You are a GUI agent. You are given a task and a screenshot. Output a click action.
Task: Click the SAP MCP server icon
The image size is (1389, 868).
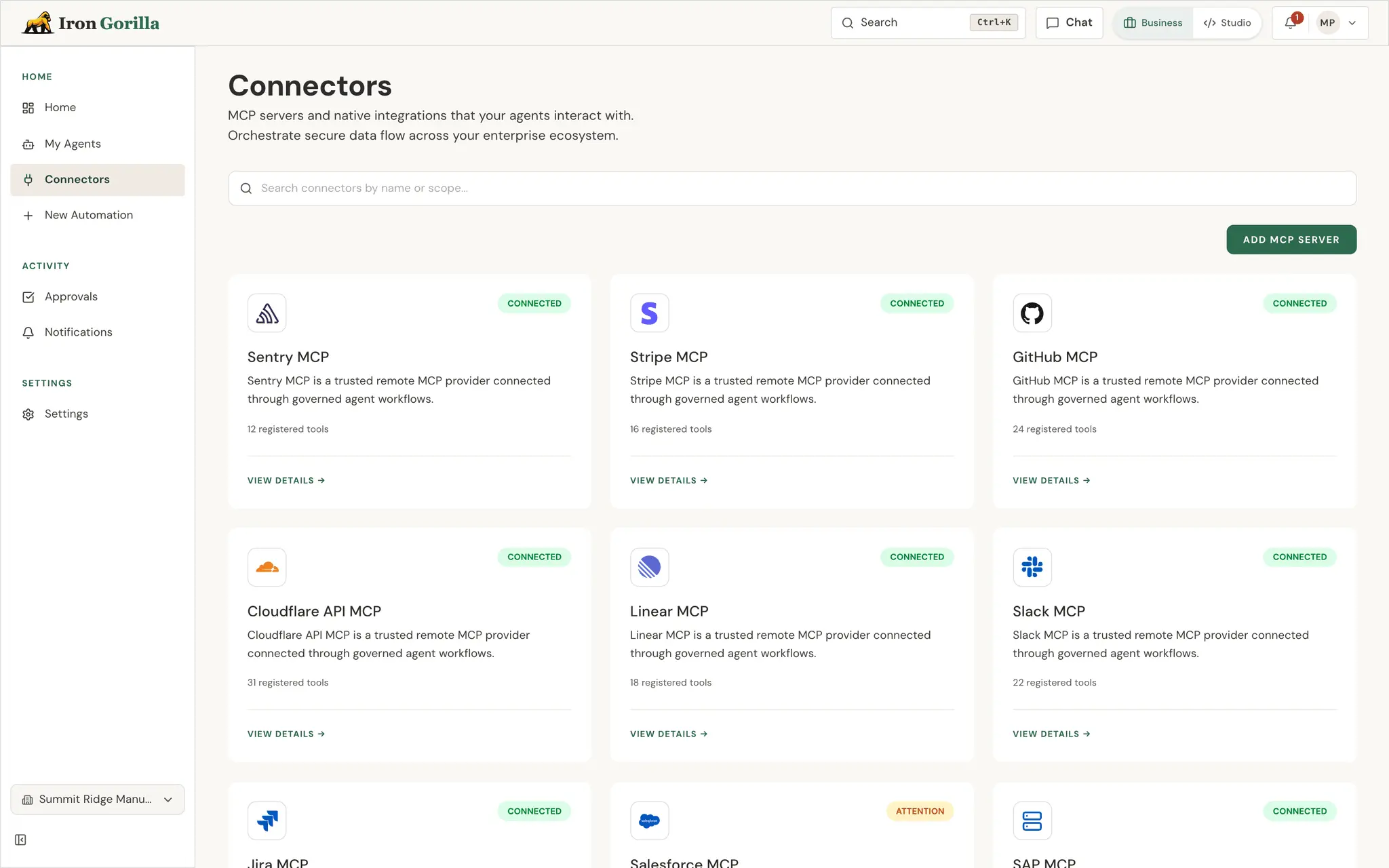(1032, 821)
